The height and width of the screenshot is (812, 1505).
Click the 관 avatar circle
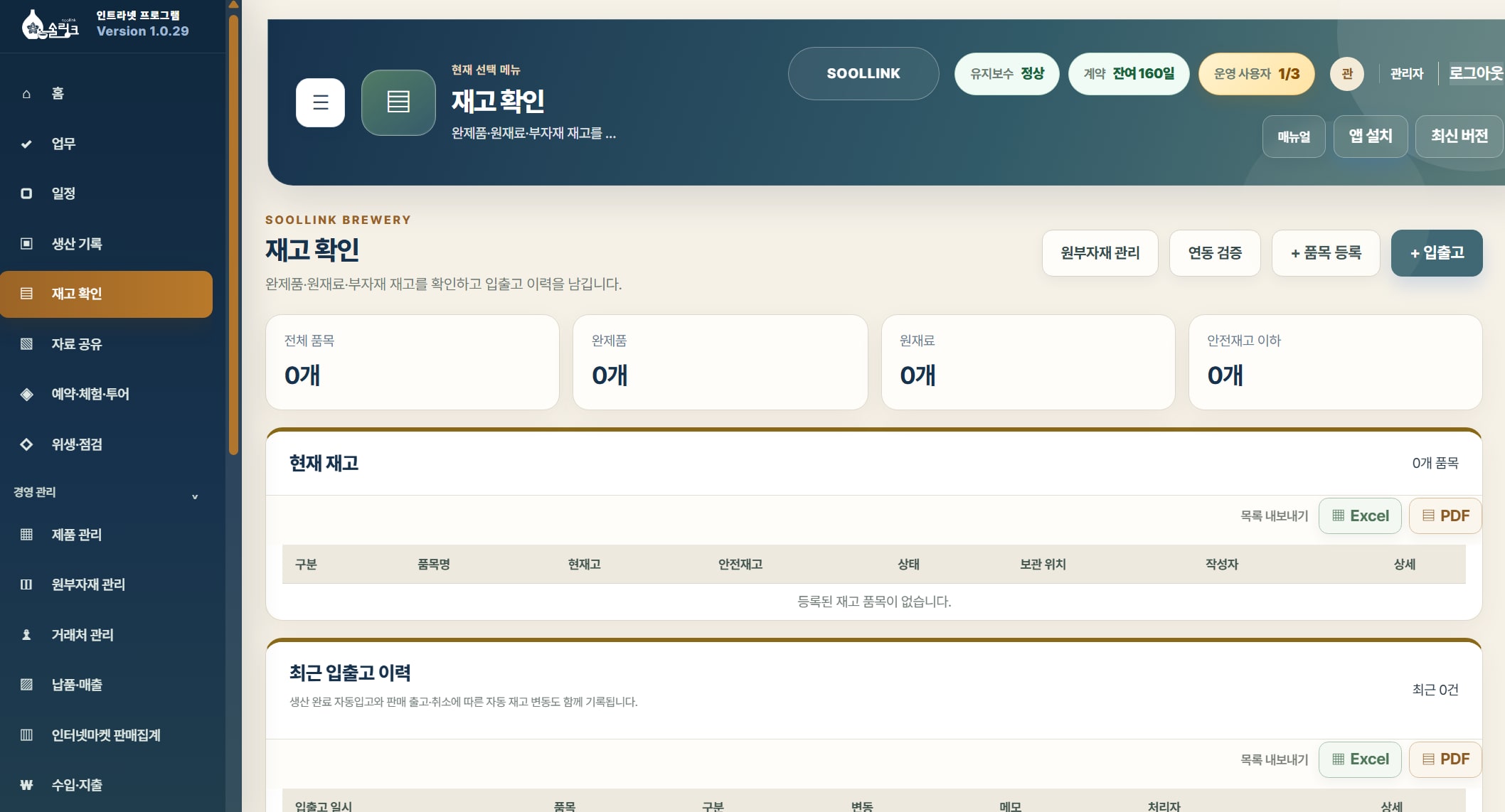1347,74
